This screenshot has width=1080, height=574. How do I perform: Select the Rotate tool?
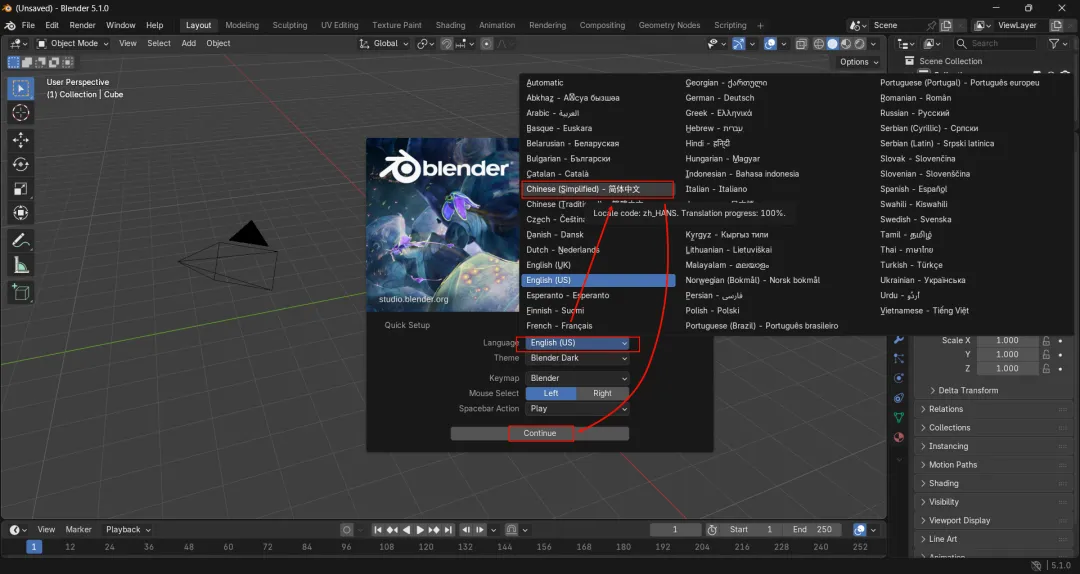click(21, 165)
